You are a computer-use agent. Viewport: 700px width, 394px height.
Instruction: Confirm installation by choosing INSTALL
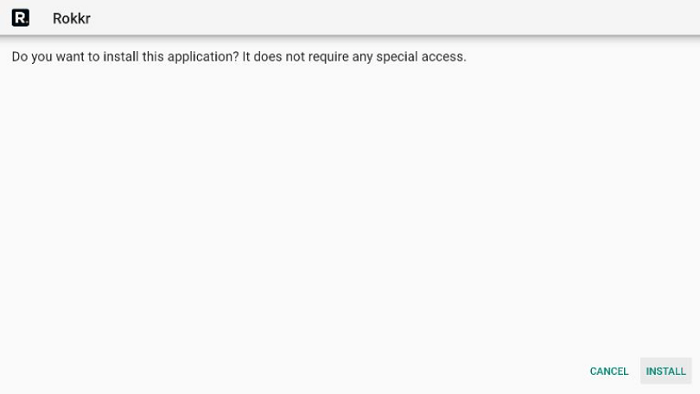(x=666, y=371)
